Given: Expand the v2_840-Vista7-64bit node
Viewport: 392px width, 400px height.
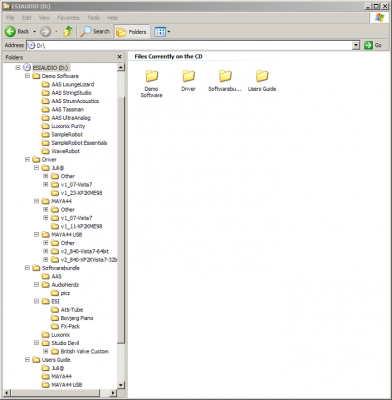Looking at the screenshot, I should click(46, 251).
